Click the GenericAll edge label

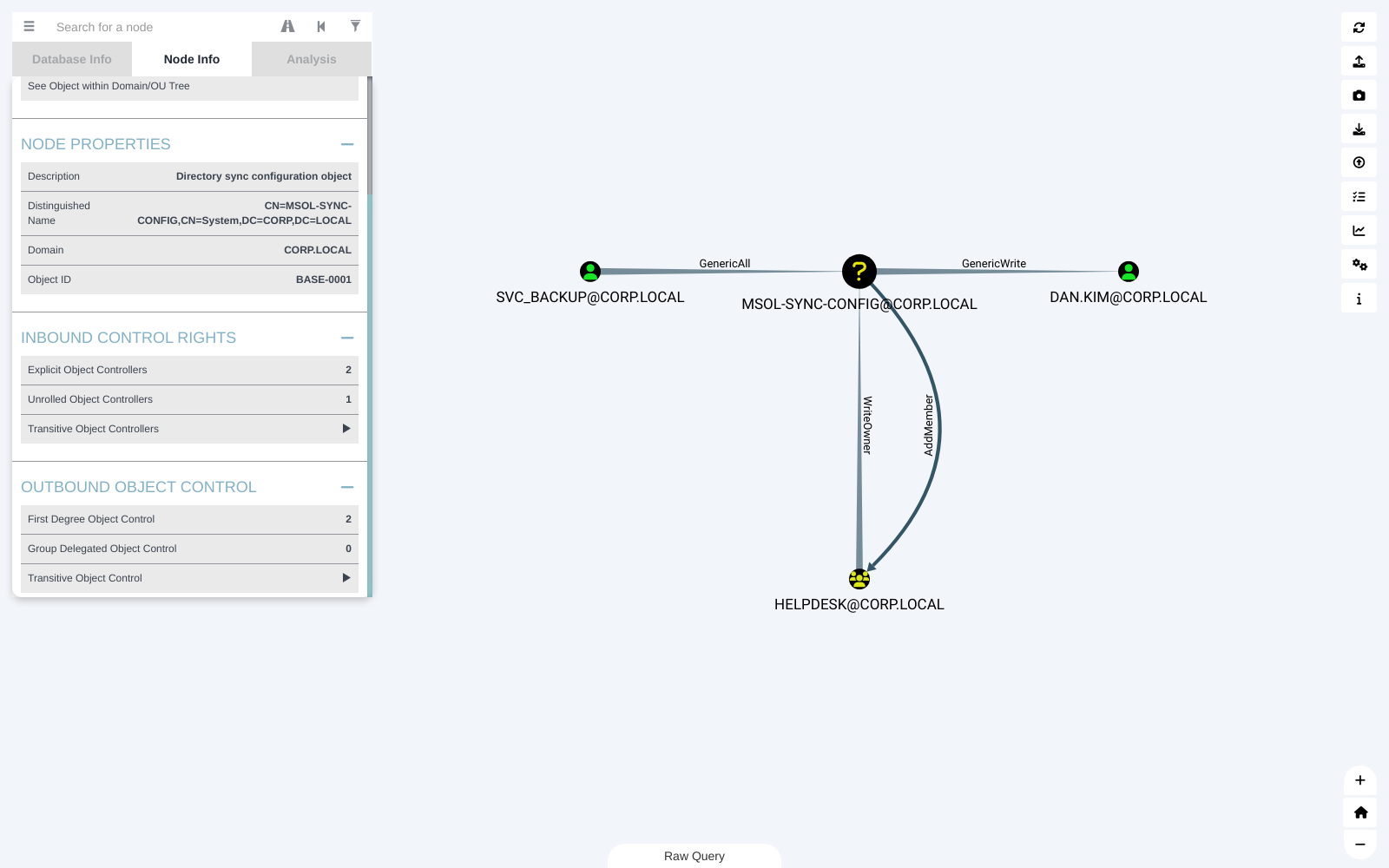[725, 264]
